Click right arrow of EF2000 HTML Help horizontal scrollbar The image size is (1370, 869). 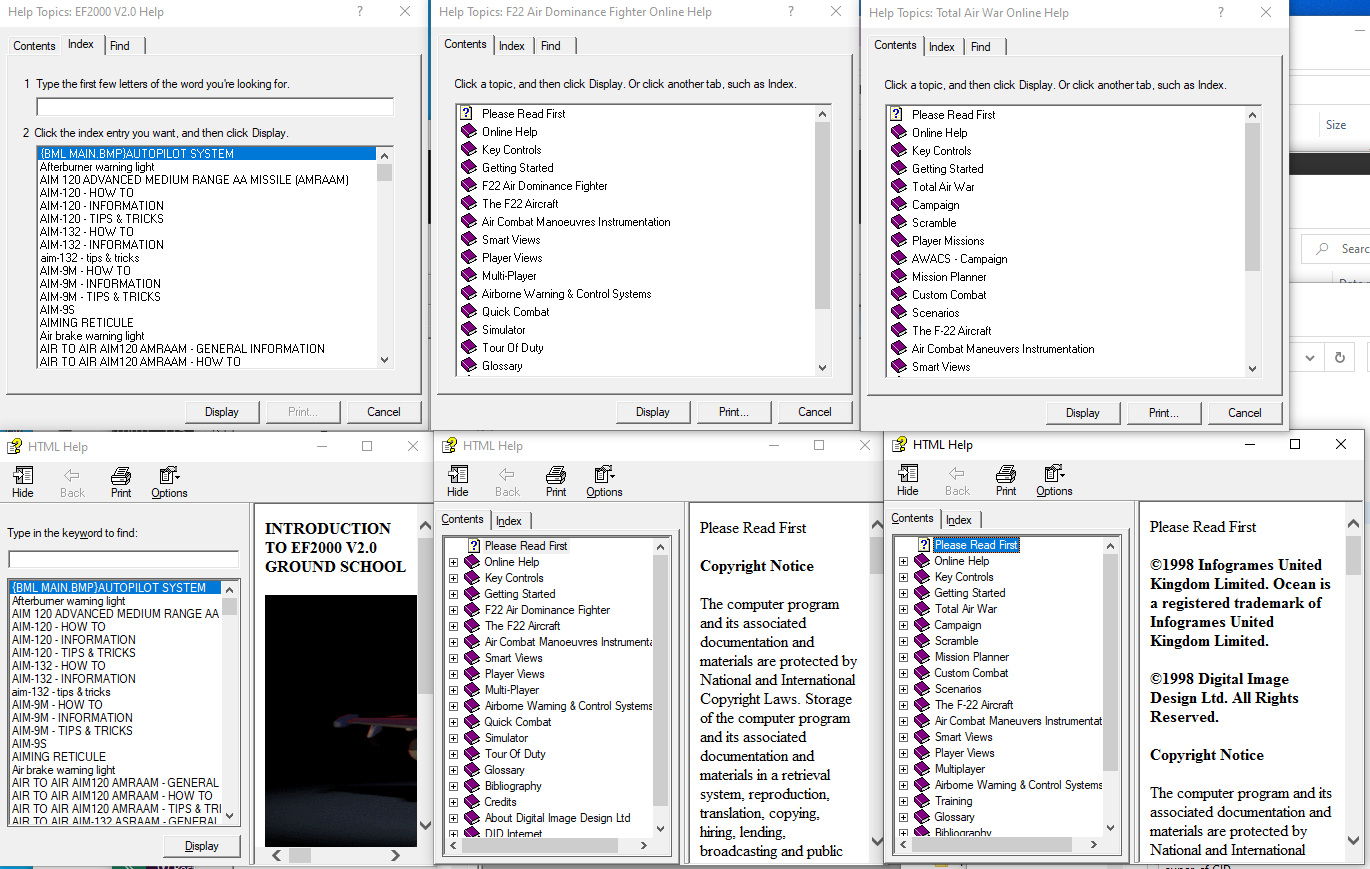(396, 856)
